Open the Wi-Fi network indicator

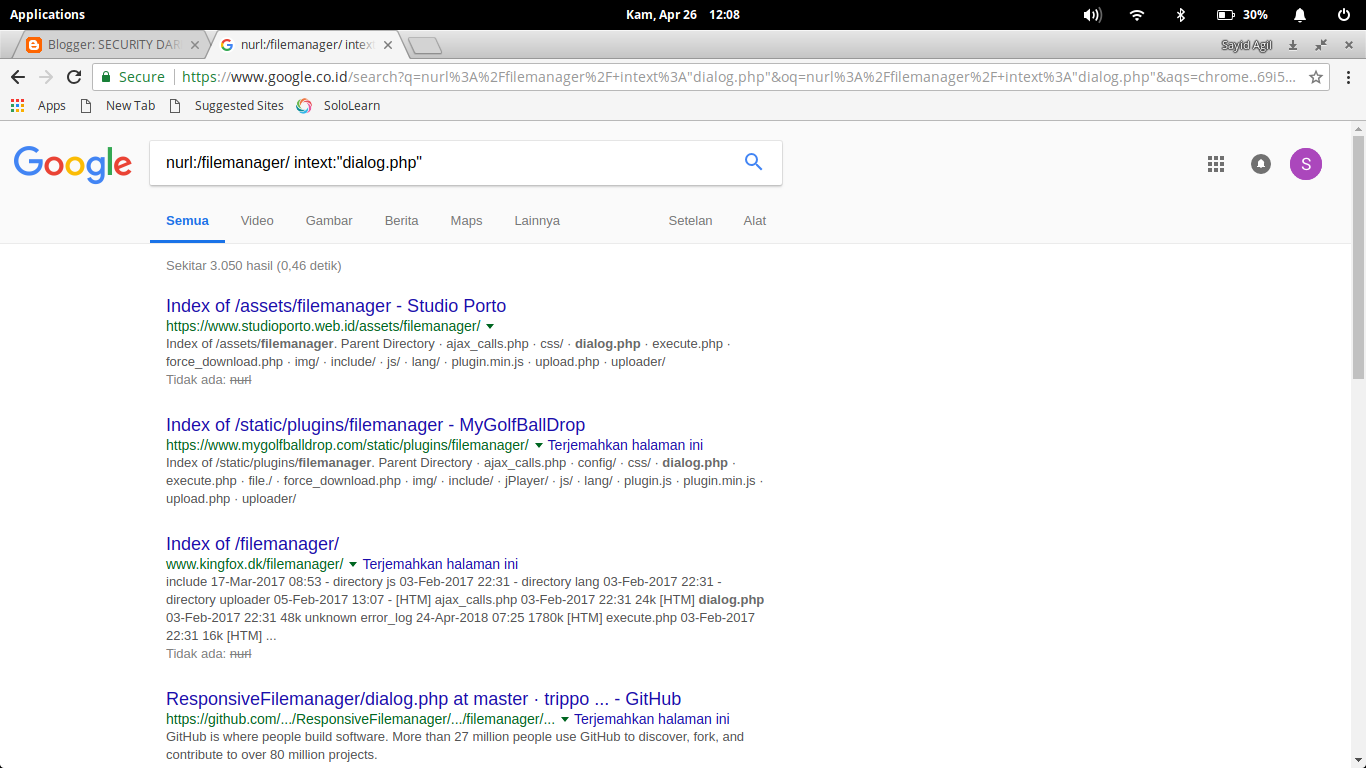pyautogui.click(x=1136, y=14)
